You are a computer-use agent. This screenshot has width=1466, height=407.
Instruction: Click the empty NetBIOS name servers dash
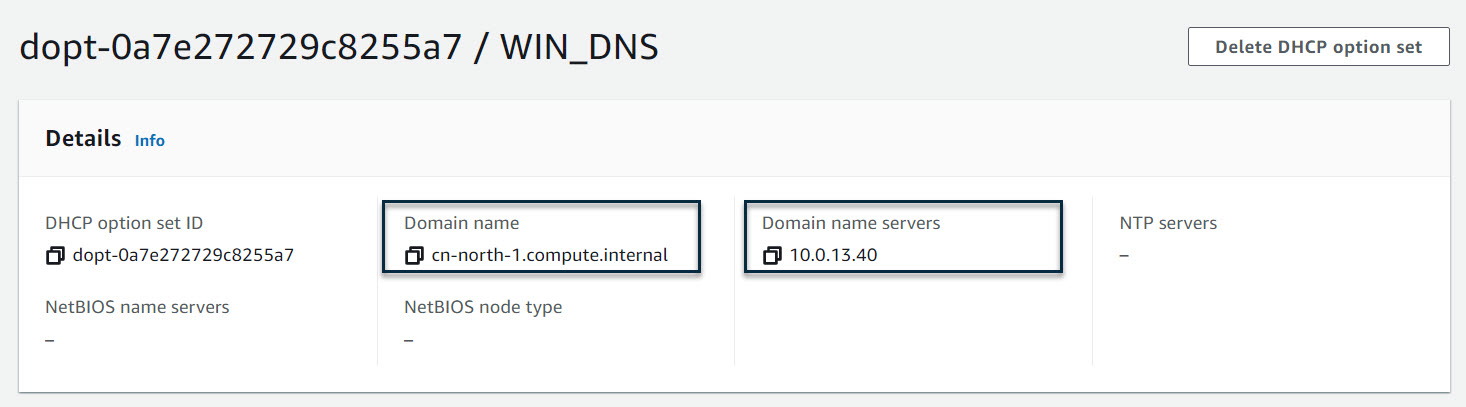pos(50,340)
